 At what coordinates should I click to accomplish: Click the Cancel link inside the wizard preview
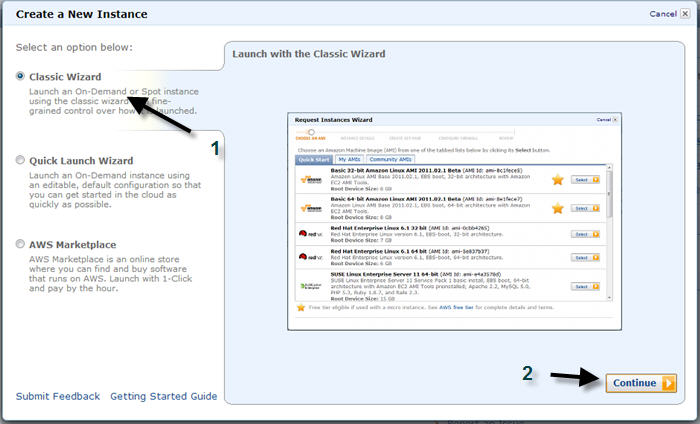click(604, 120)
